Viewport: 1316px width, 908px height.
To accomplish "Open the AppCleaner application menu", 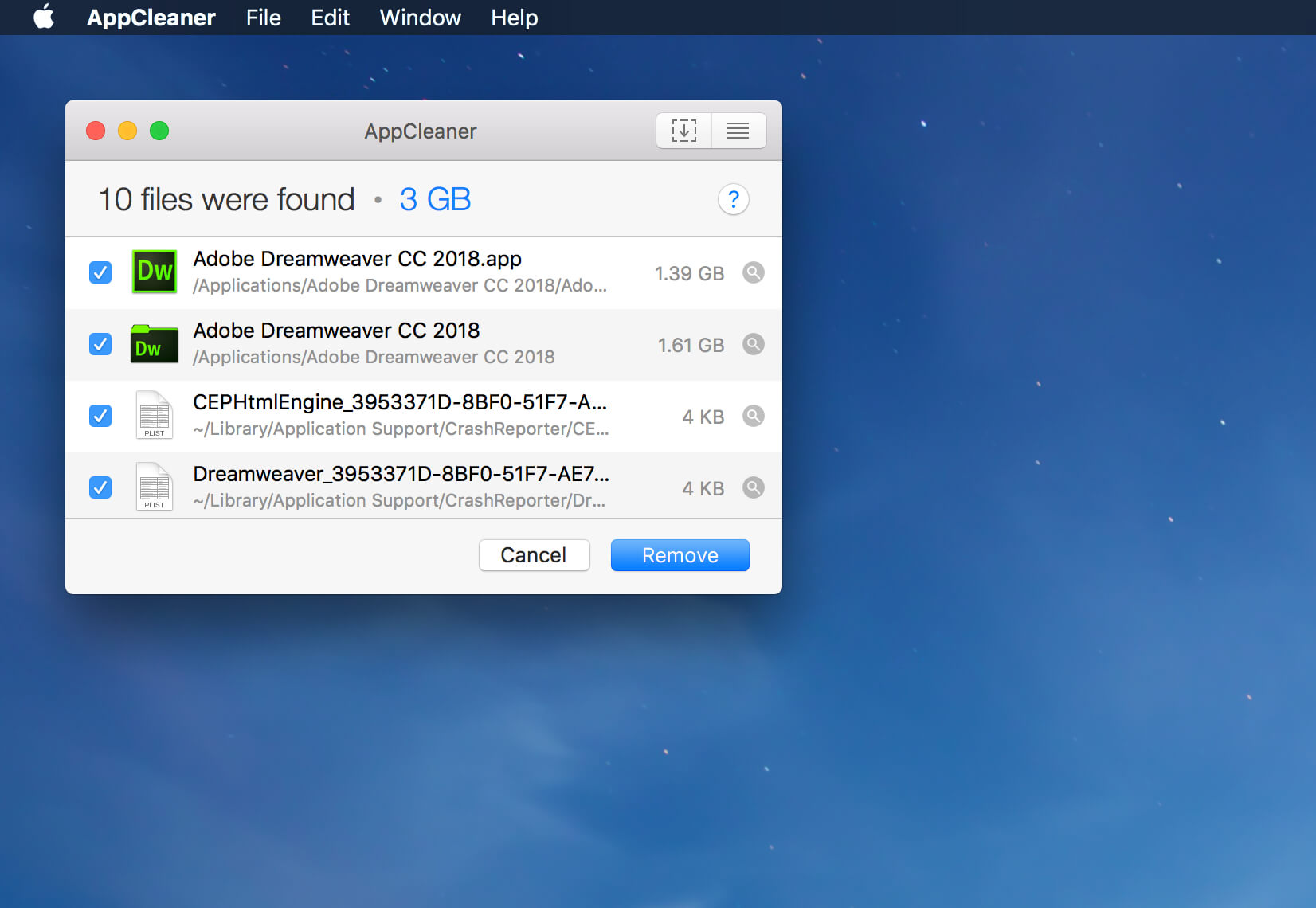I will (151, 18).
